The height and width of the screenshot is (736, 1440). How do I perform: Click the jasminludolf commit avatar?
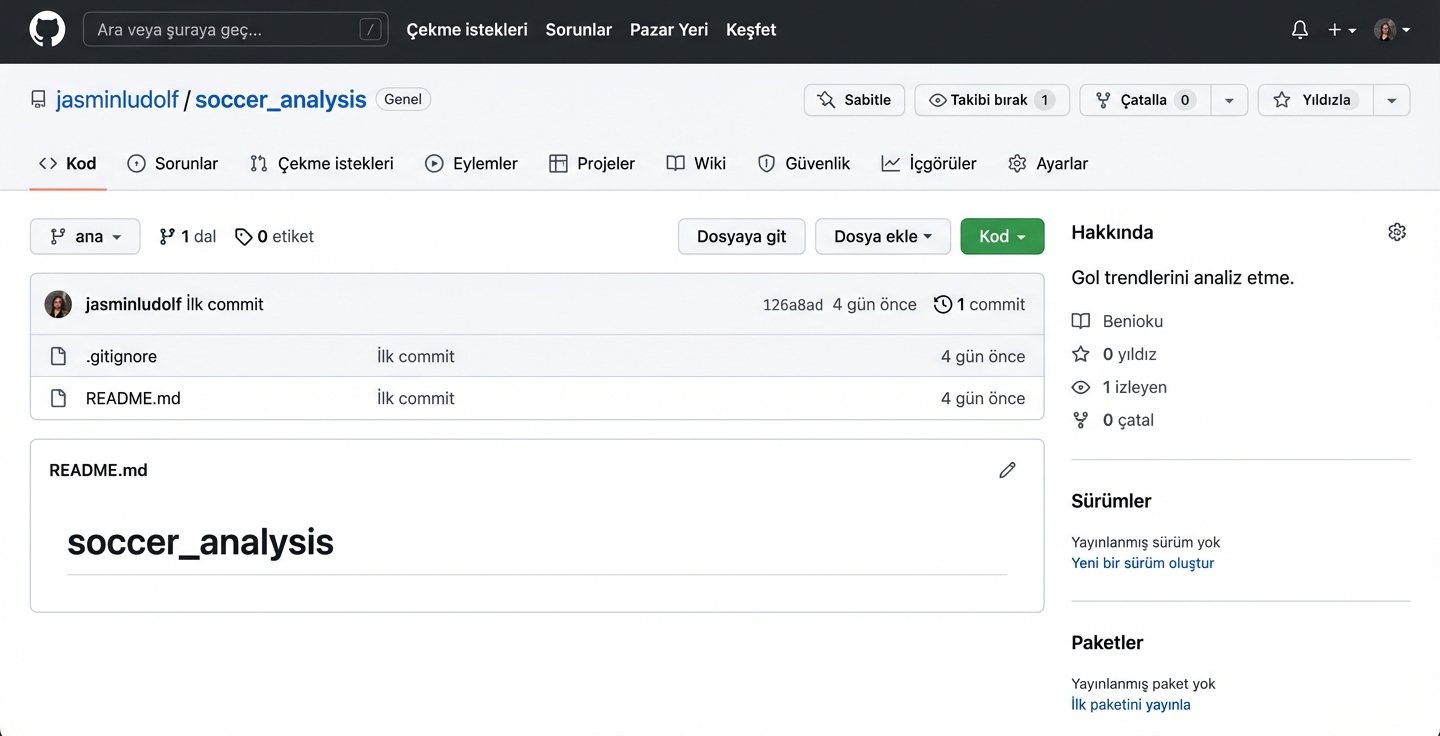(58, 305)
